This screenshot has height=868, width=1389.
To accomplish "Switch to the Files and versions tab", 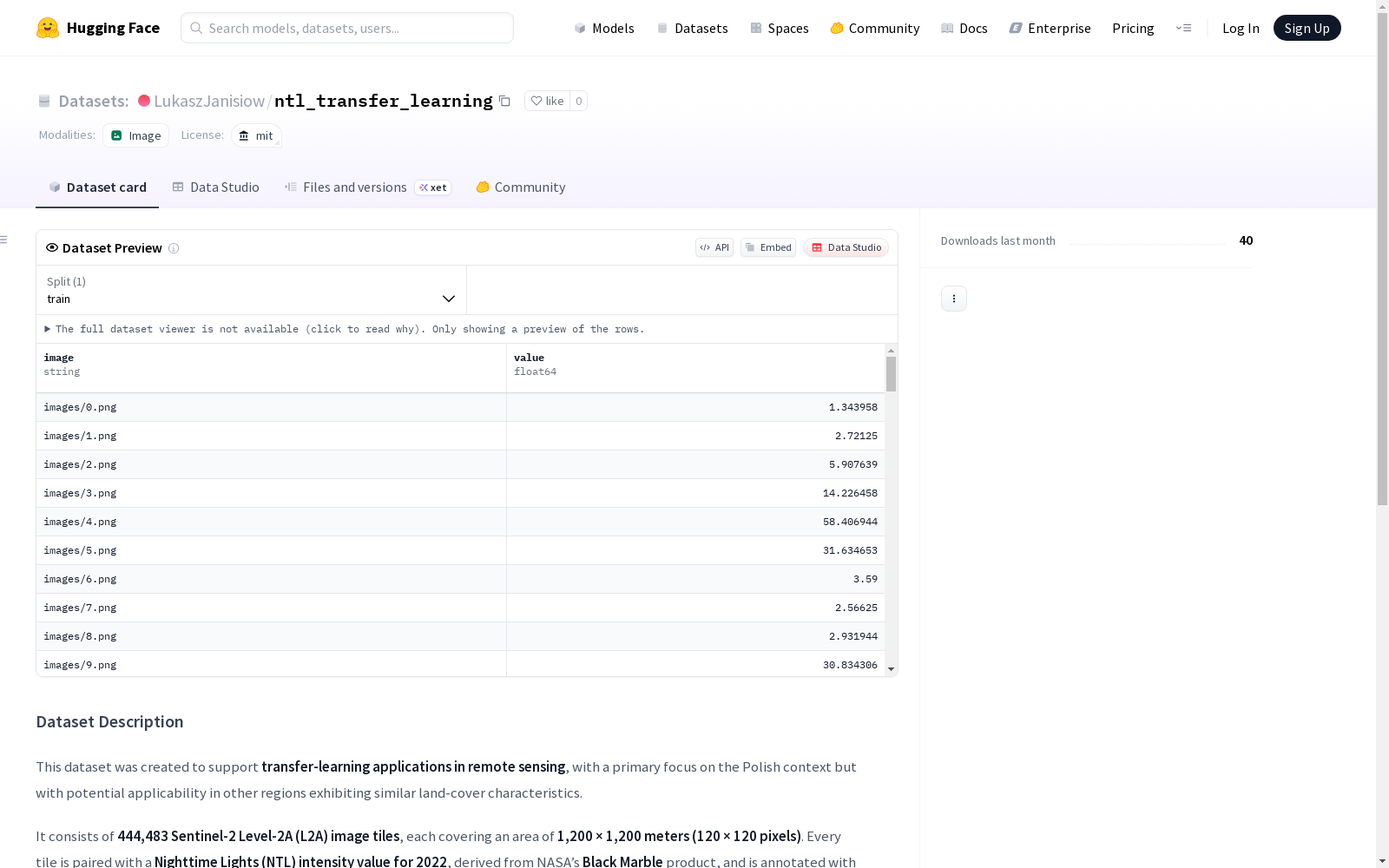I will tap(367, 187).
